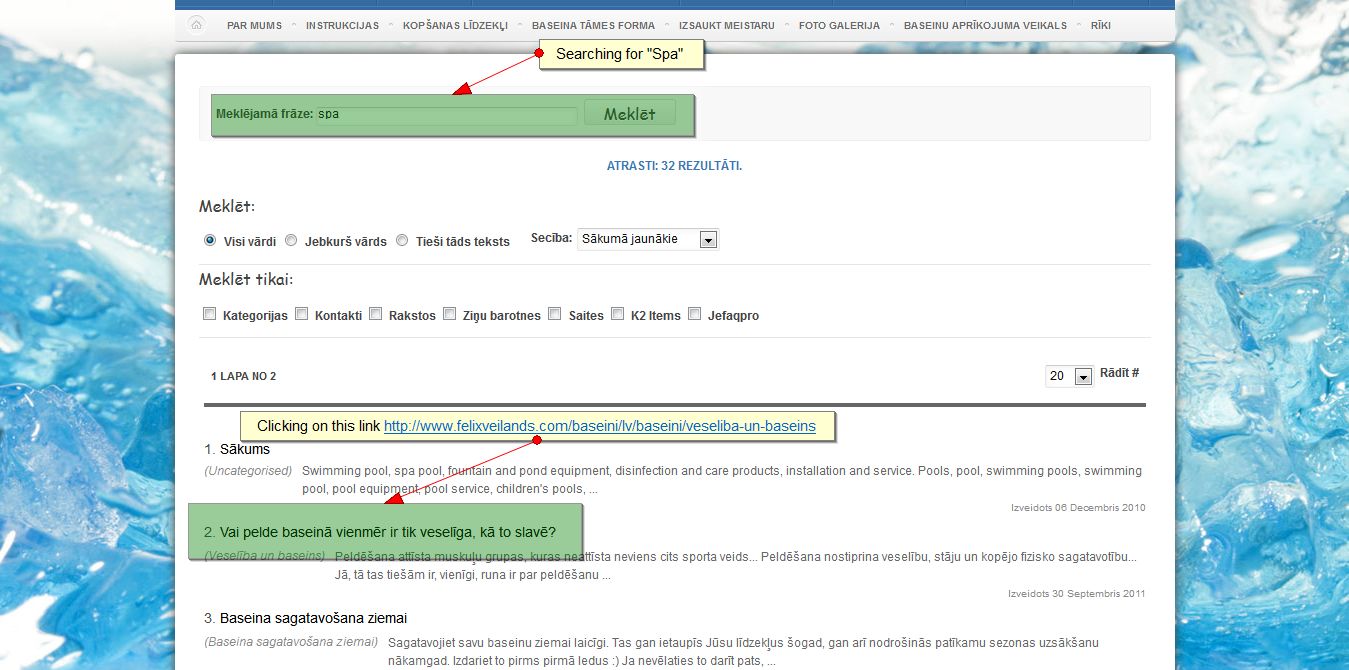Image resolution: width=1349 pixels, height=670 pixels.
Task: Open the Sākums search result
Action: [x=245, y=449]
